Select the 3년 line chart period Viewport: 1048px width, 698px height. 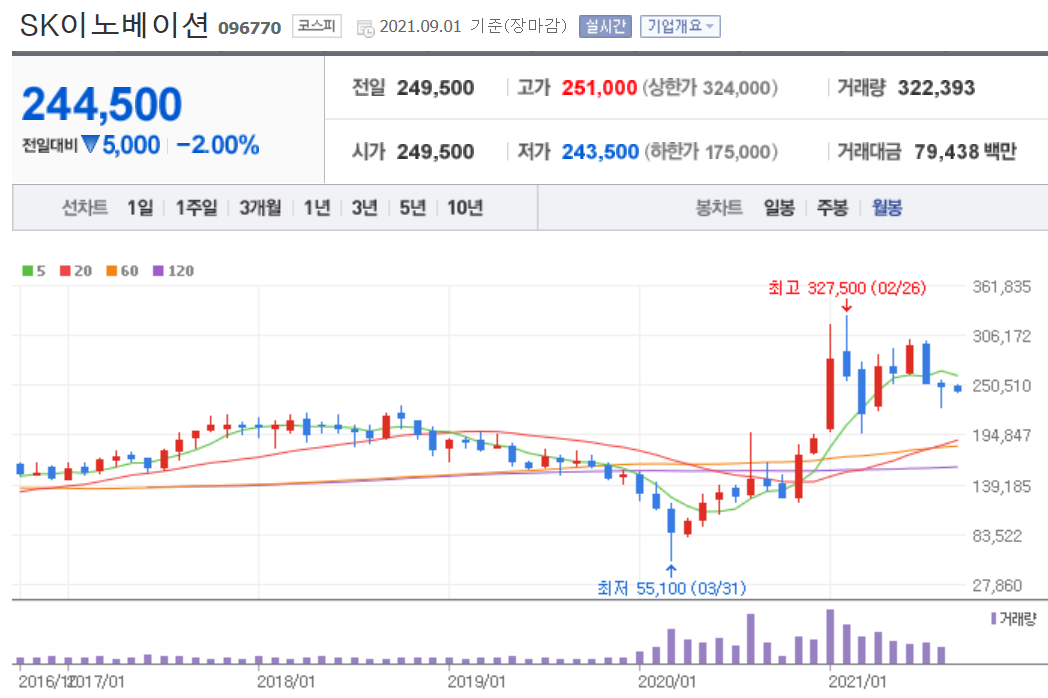[365, 208]
